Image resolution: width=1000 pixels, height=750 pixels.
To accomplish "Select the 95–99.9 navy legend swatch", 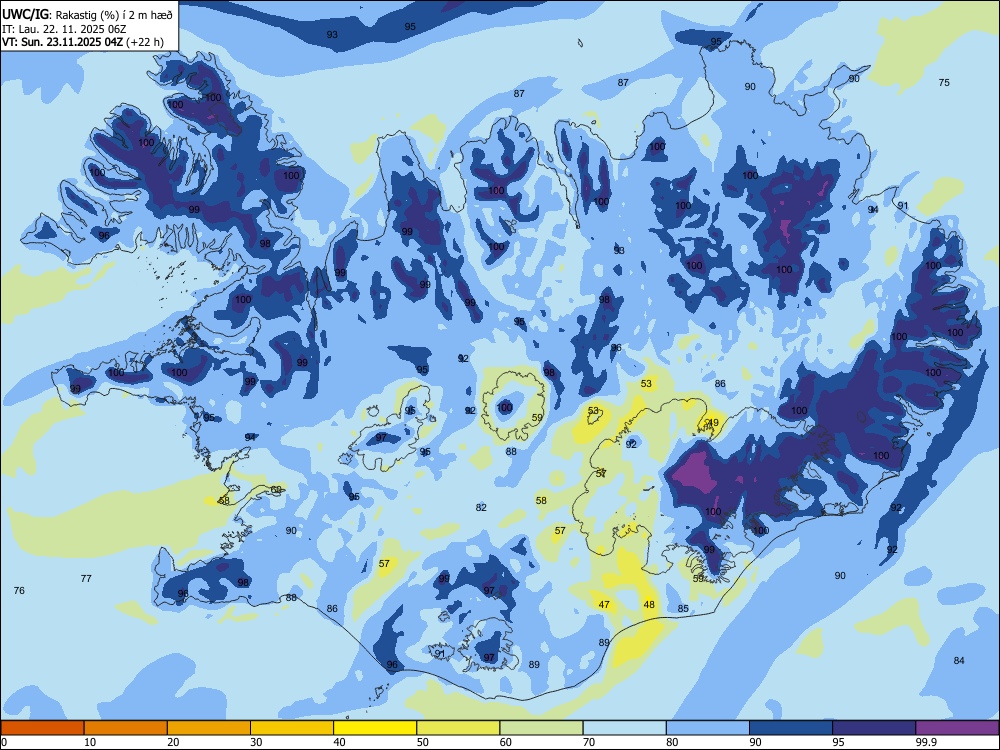I will coord(874,728).
